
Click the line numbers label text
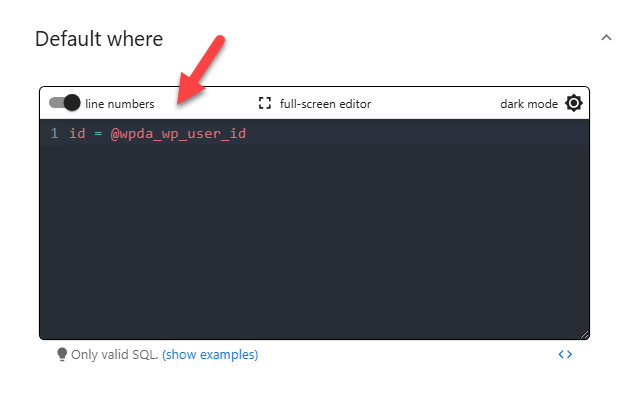pyautogui.click(x=120, y=104)
